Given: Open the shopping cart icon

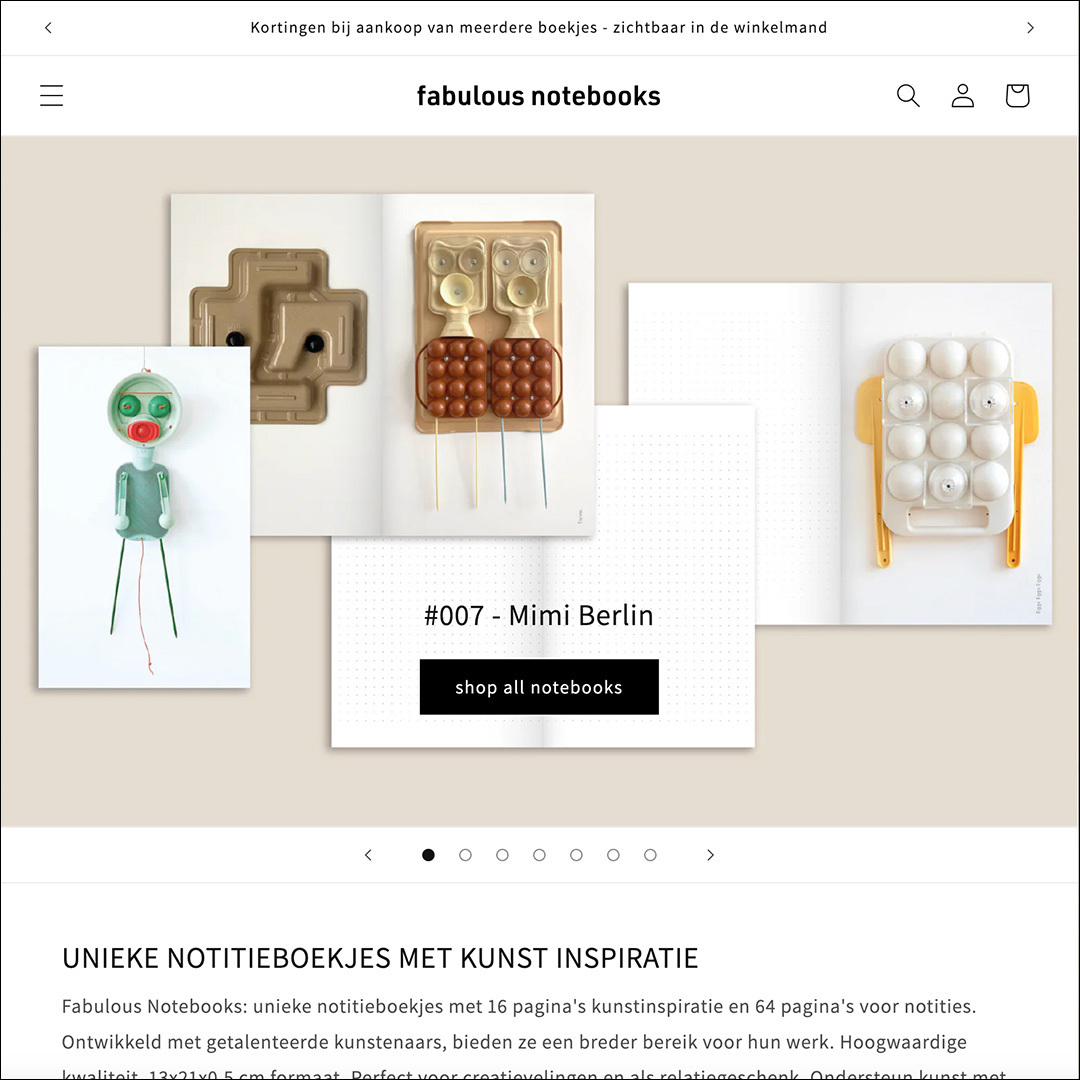Looking at the screenshot, I should tap(1017, 96).
